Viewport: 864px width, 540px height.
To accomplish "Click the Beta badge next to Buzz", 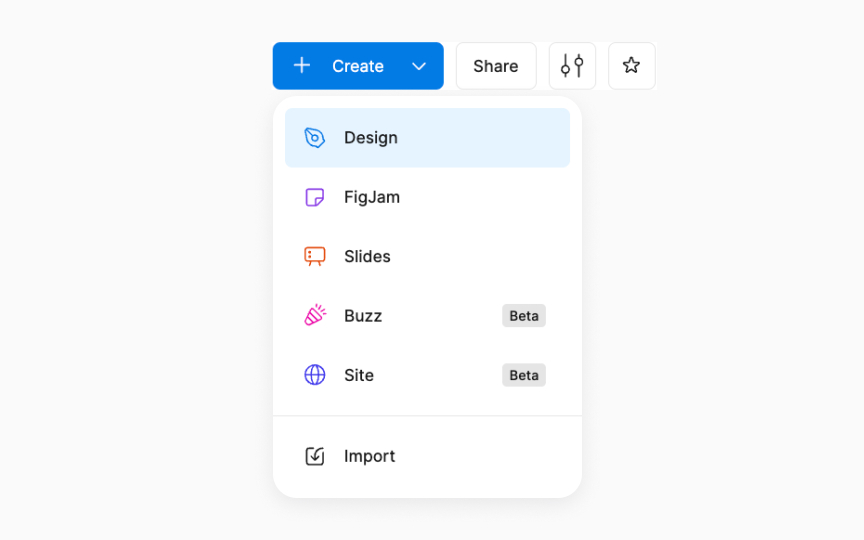I will pyautogui.click(x=523, y=316).
